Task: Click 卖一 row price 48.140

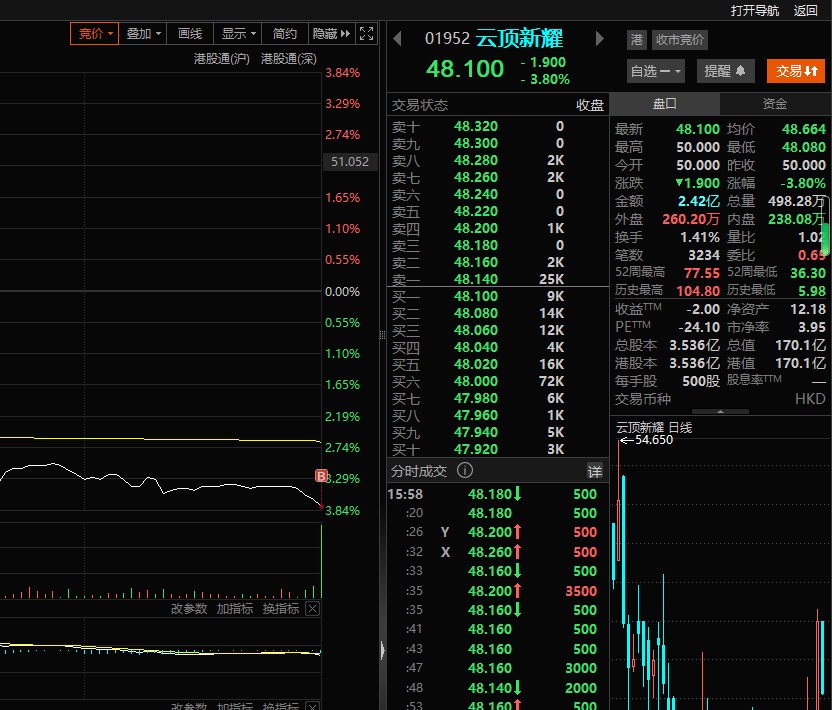Action: [x=476, y=279]
